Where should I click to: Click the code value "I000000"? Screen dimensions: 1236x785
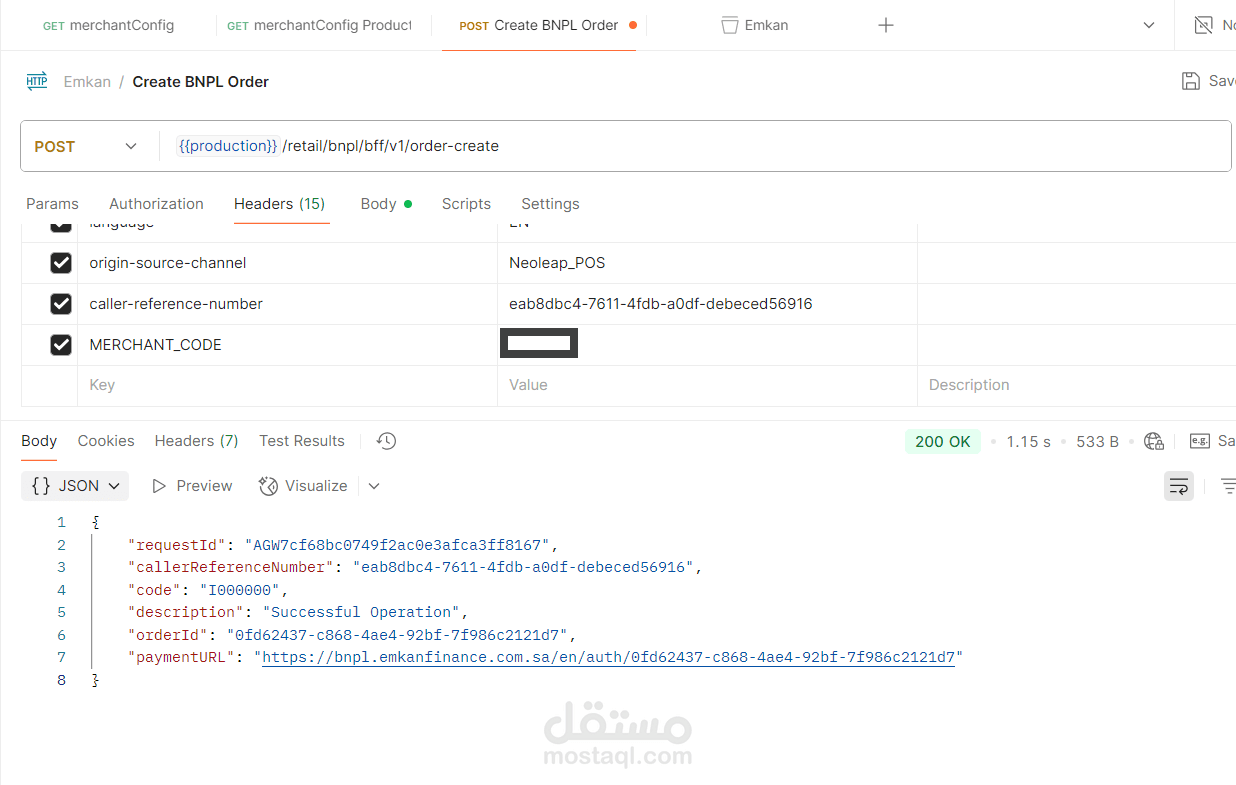[x=239, y=590]
